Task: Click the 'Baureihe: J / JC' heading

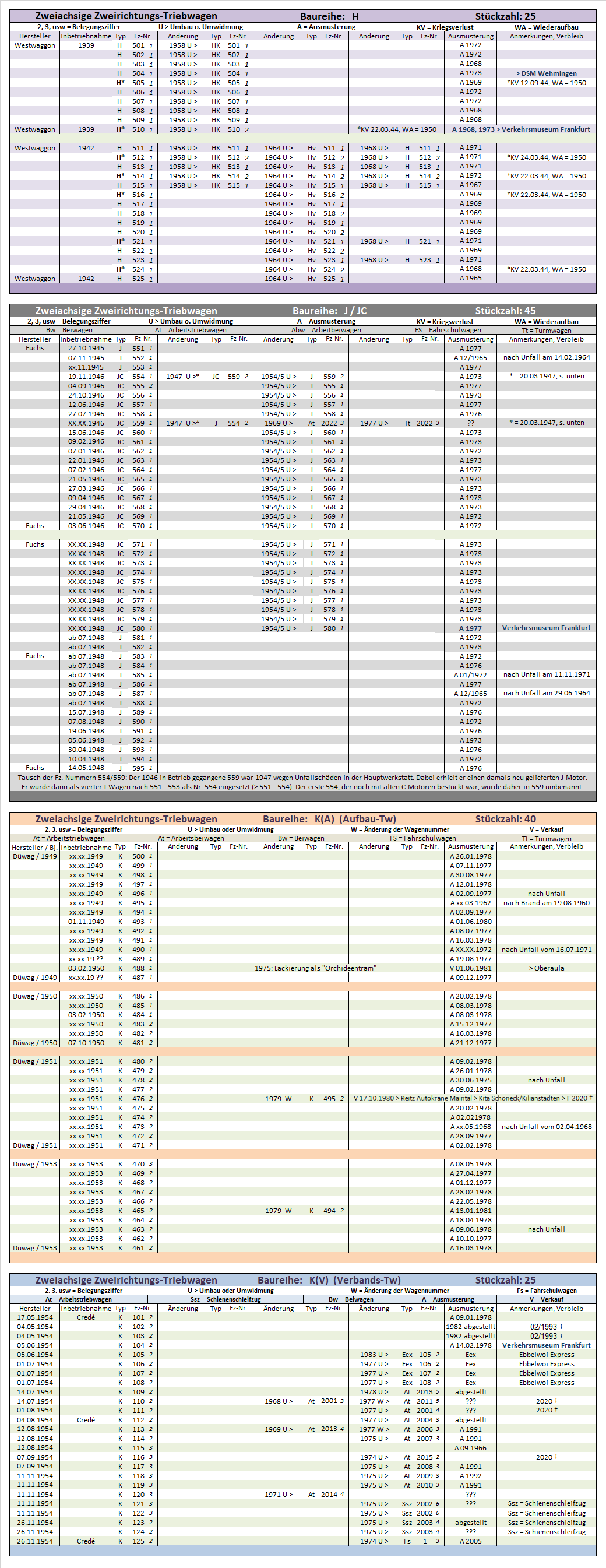Action: click(x=329, y=311)
